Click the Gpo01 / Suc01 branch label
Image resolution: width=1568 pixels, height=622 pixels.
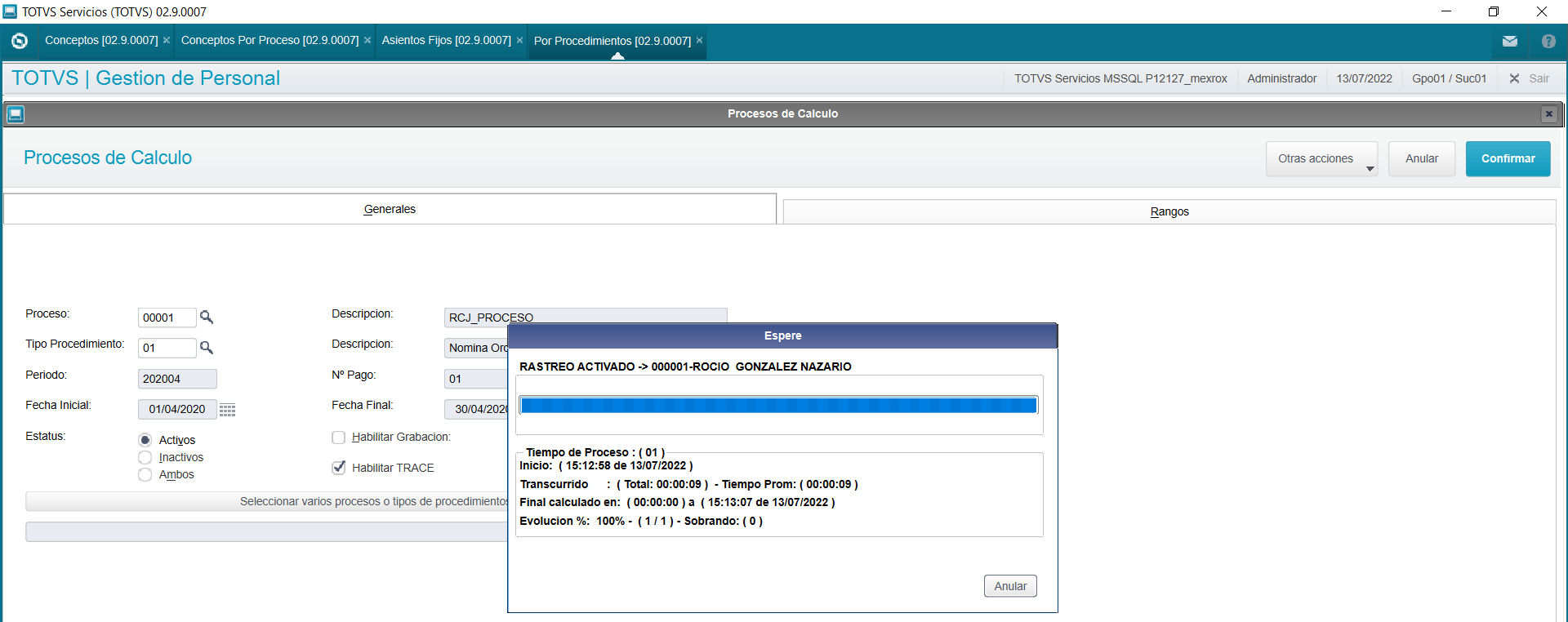pos(1449,78)
